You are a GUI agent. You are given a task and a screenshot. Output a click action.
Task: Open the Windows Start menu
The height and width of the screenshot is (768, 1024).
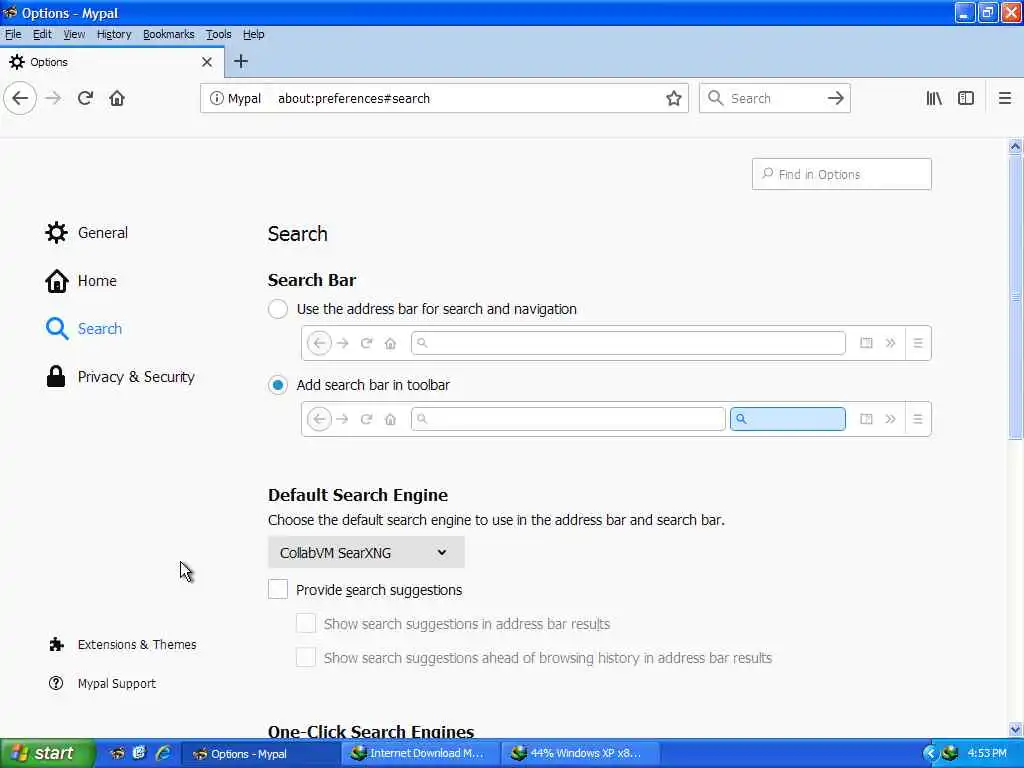[x=48, y=753]
